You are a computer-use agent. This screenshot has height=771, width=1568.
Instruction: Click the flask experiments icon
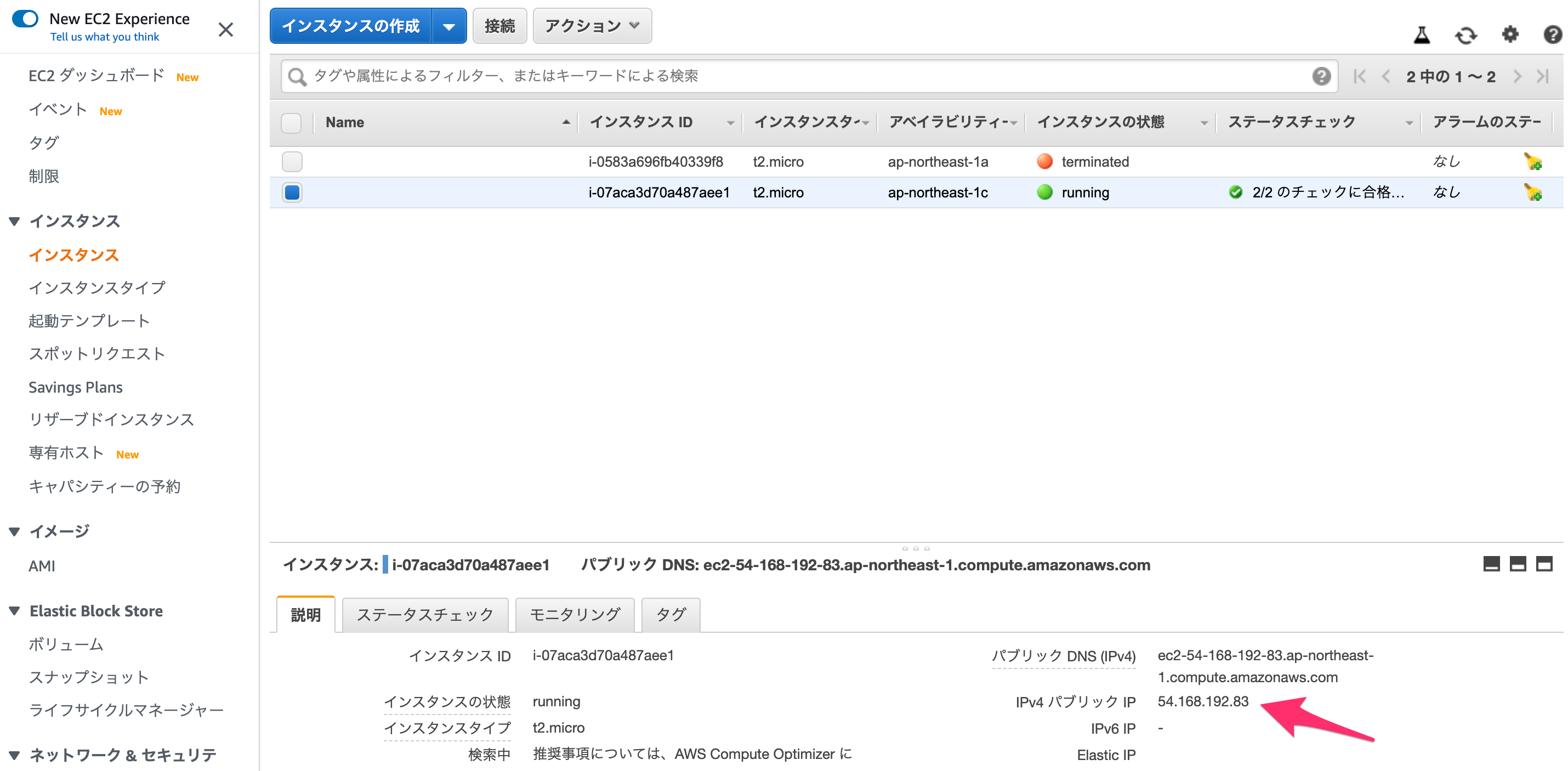click(x=1422, y=35)
